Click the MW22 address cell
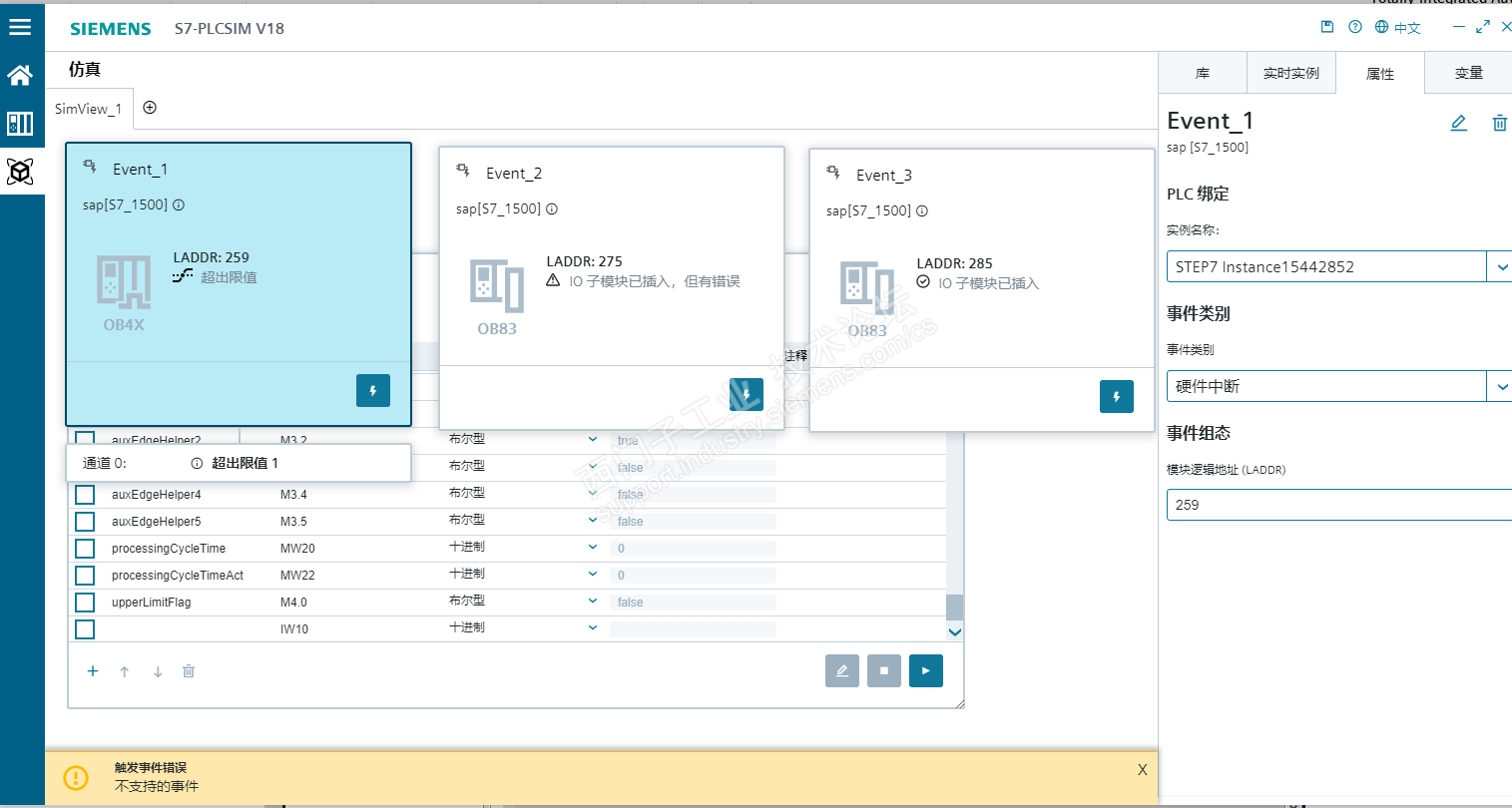1512x808 pixels. coord(297,576)
